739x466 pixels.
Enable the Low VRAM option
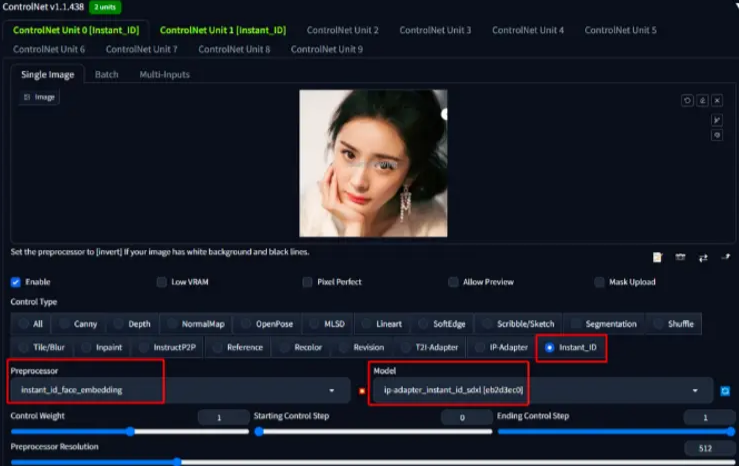(x=162, y=282)
